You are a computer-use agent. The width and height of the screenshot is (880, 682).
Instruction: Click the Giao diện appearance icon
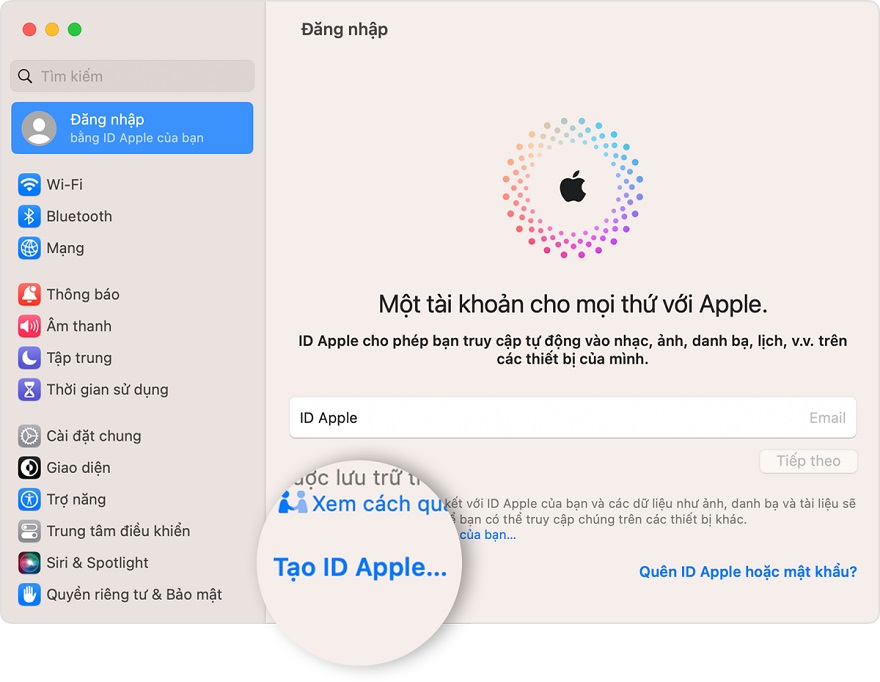[29, 468]
